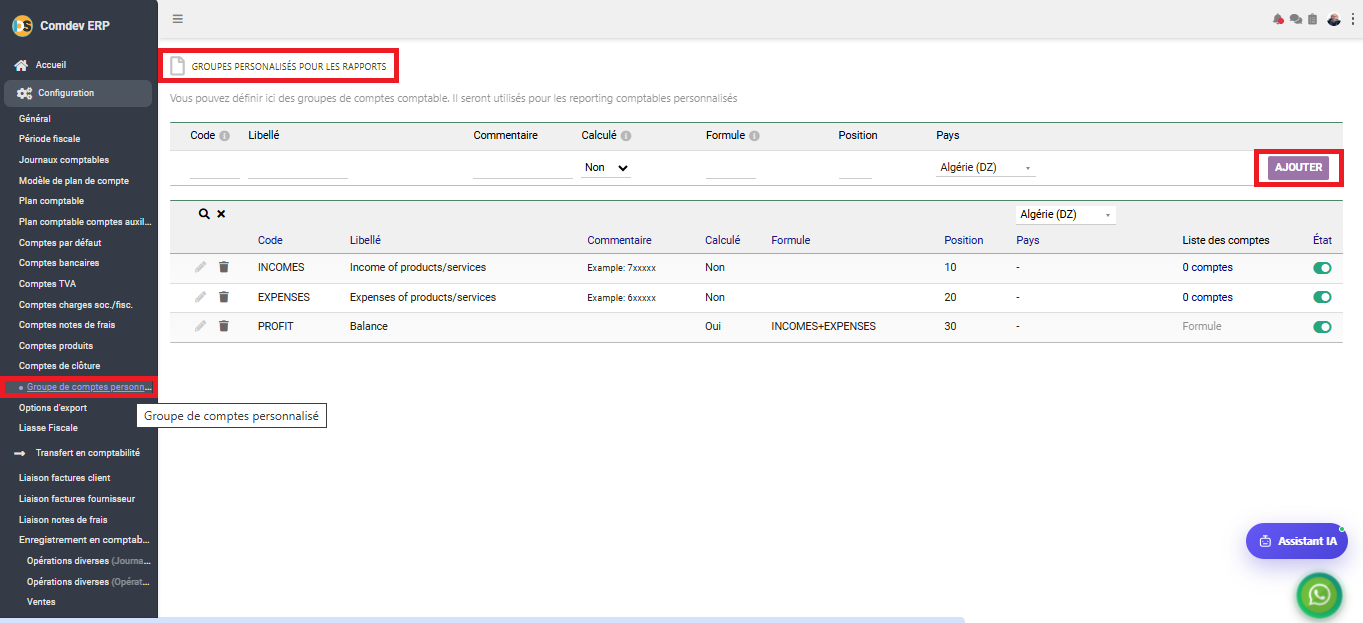Open Ventes menu item

pos(41,602)
